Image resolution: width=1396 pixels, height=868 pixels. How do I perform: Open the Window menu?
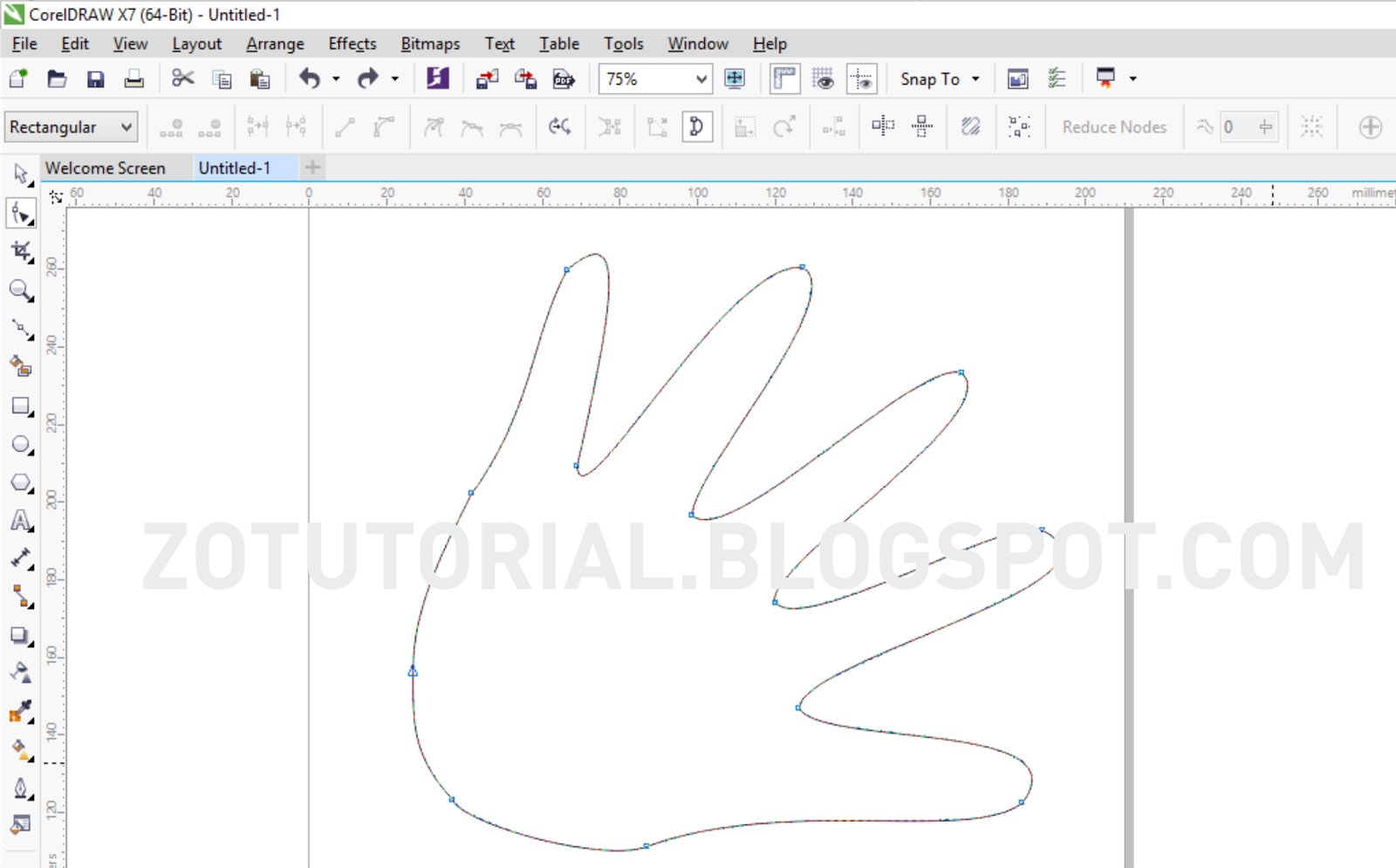pyautogui.click(x=698, y=44)
